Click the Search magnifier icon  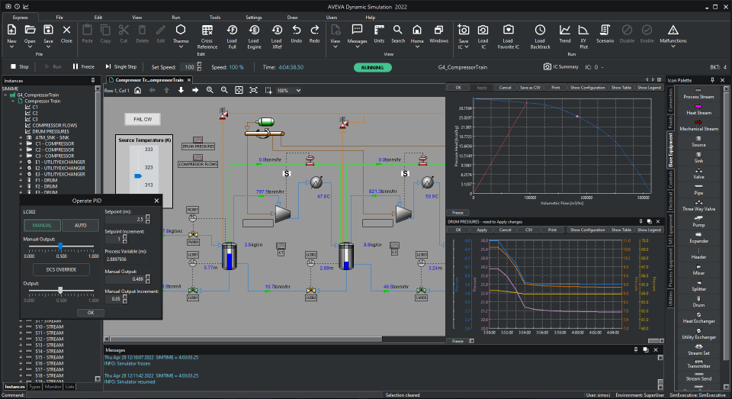tap(398, 30)
